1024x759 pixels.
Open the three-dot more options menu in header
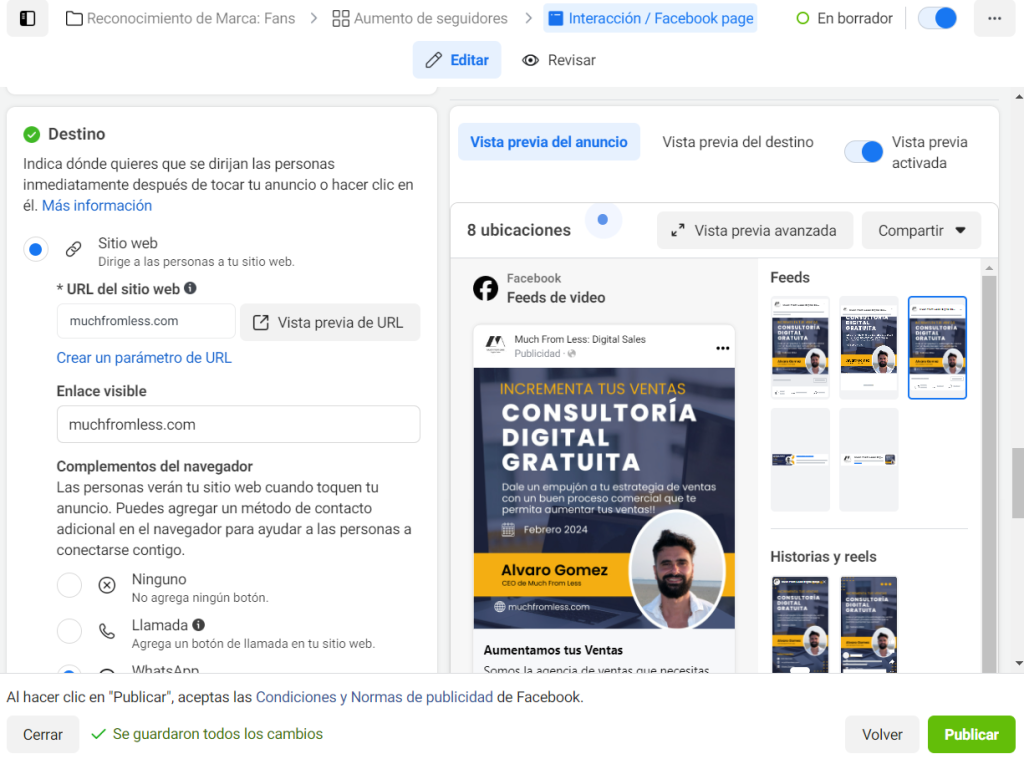994,18
